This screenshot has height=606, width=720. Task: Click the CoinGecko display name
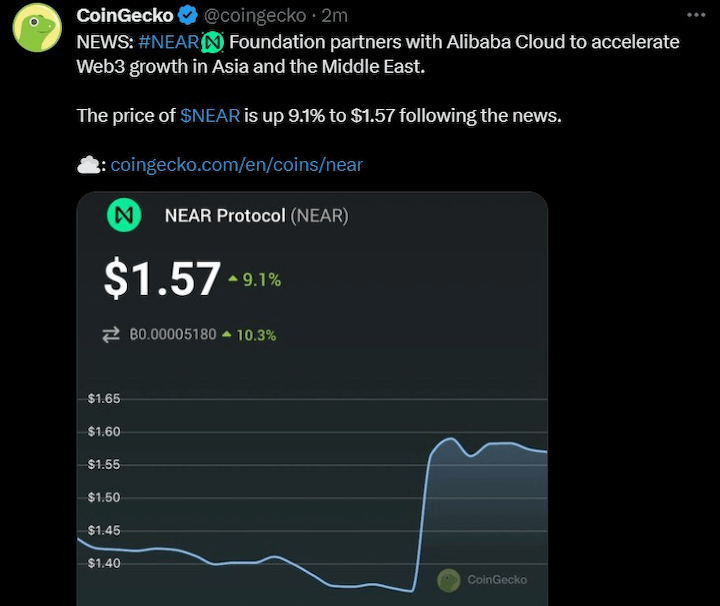tap(124, 16)
